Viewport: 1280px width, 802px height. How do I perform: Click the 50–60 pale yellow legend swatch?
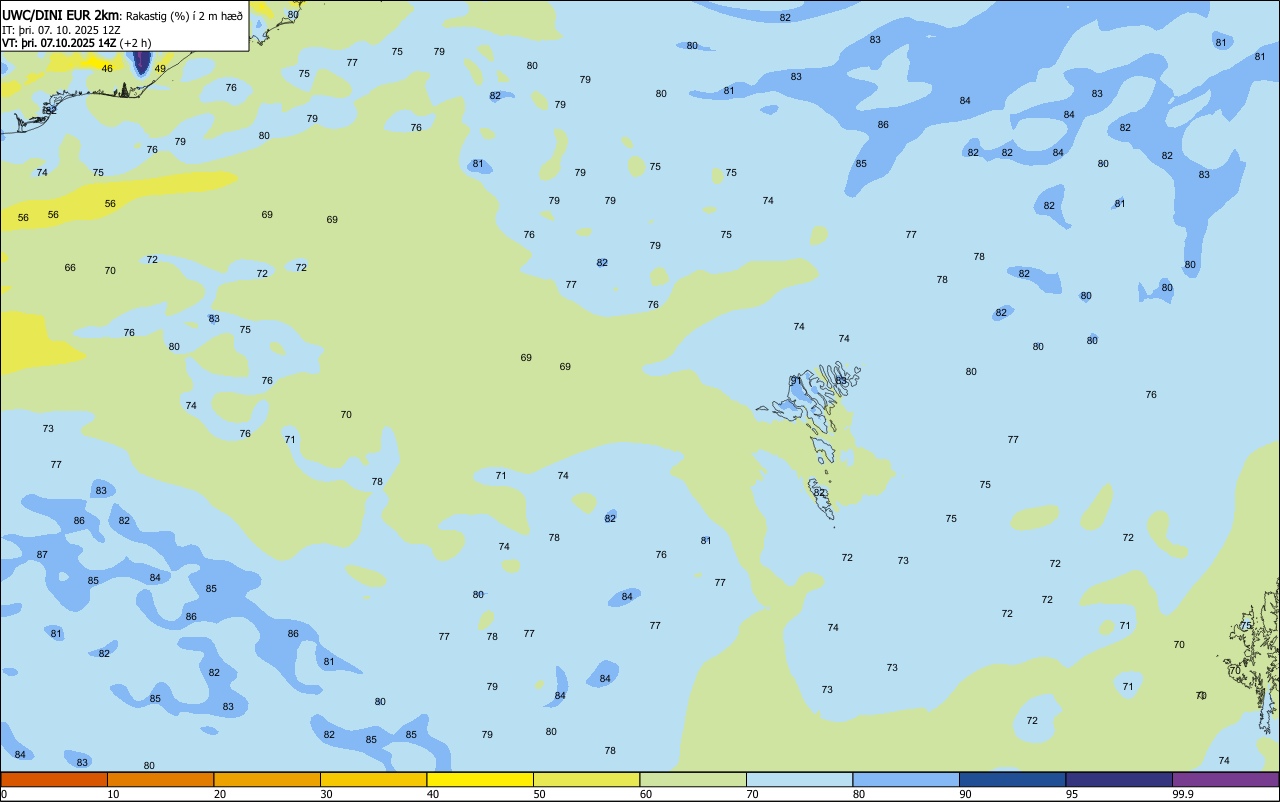pos(586,779)
